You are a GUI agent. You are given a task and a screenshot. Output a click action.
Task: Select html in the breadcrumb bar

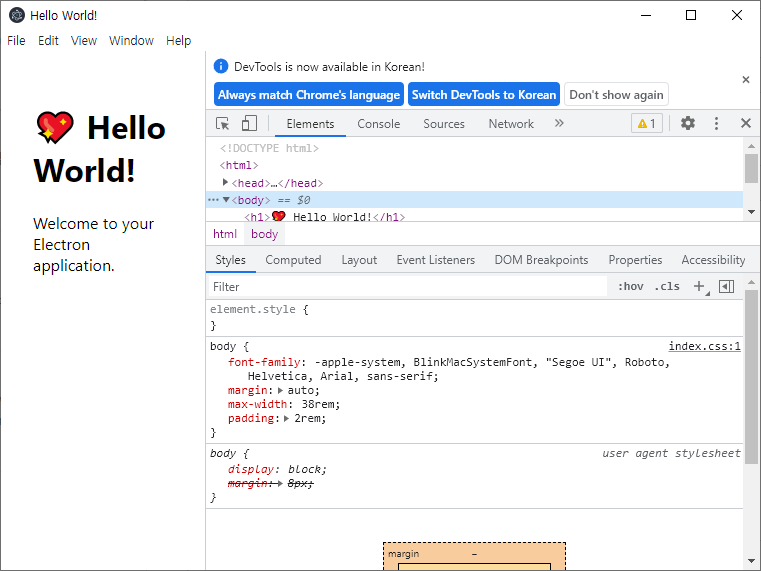click(225, 234)
